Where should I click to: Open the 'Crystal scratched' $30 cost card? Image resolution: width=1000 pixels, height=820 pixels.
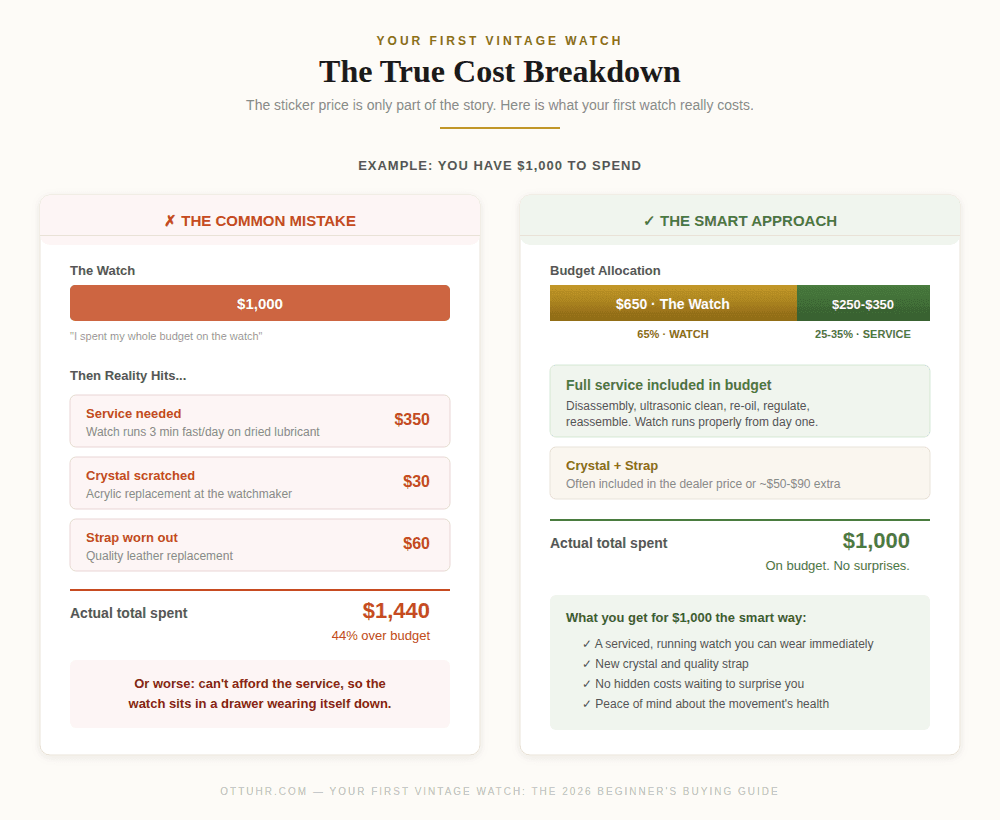(x=260, y=483)
